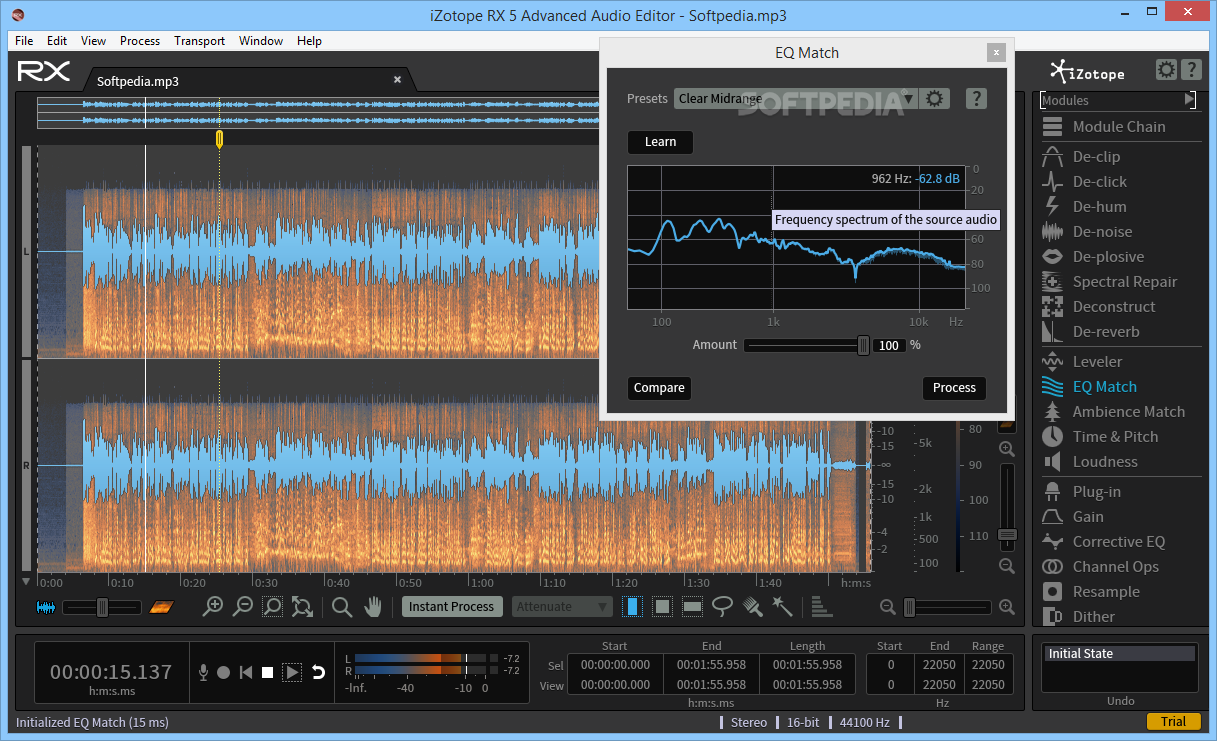Start playback with the Play button
The image size is (1217, 741).
pyautogui.click(x=292, y=673)
